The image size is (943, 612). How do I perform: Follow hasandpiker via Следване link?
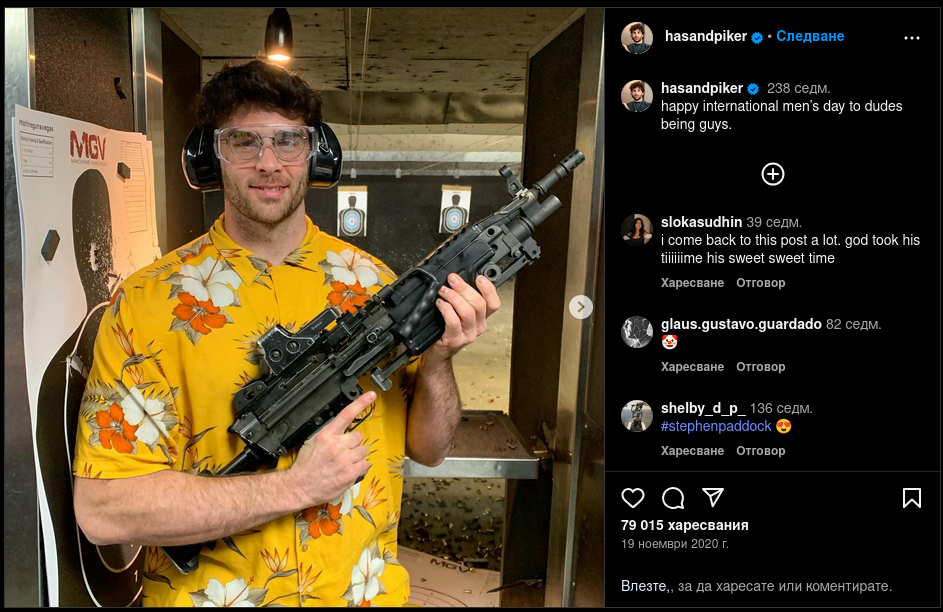pyautogui.click(x=810, y=36)
